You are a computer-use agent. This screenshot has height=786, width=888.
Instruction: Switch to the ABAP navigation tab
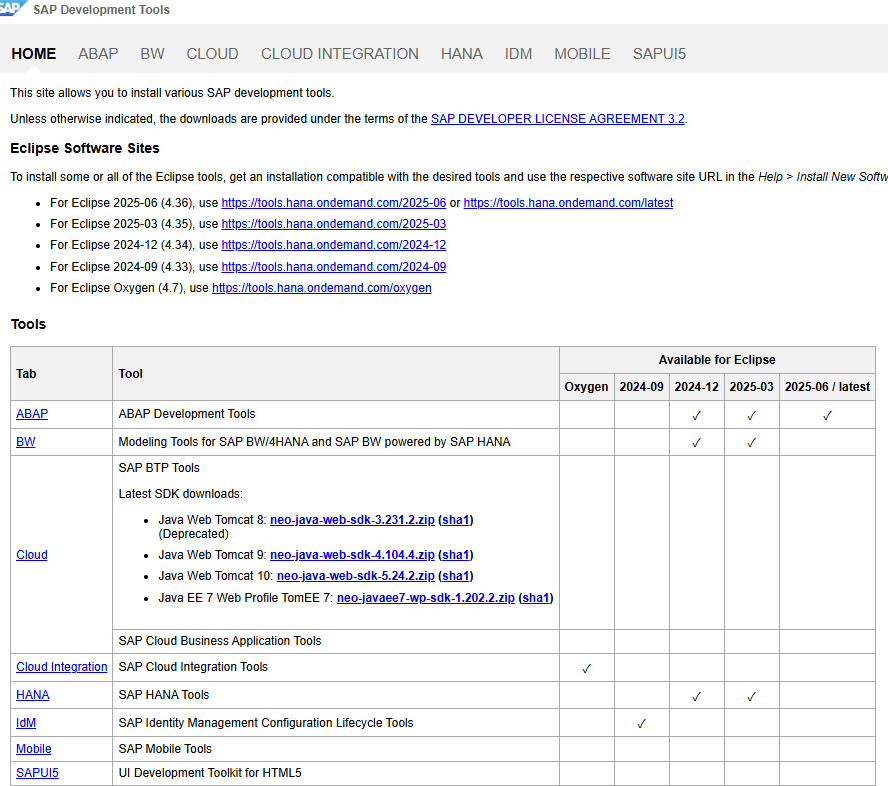(x=98, y=54)
